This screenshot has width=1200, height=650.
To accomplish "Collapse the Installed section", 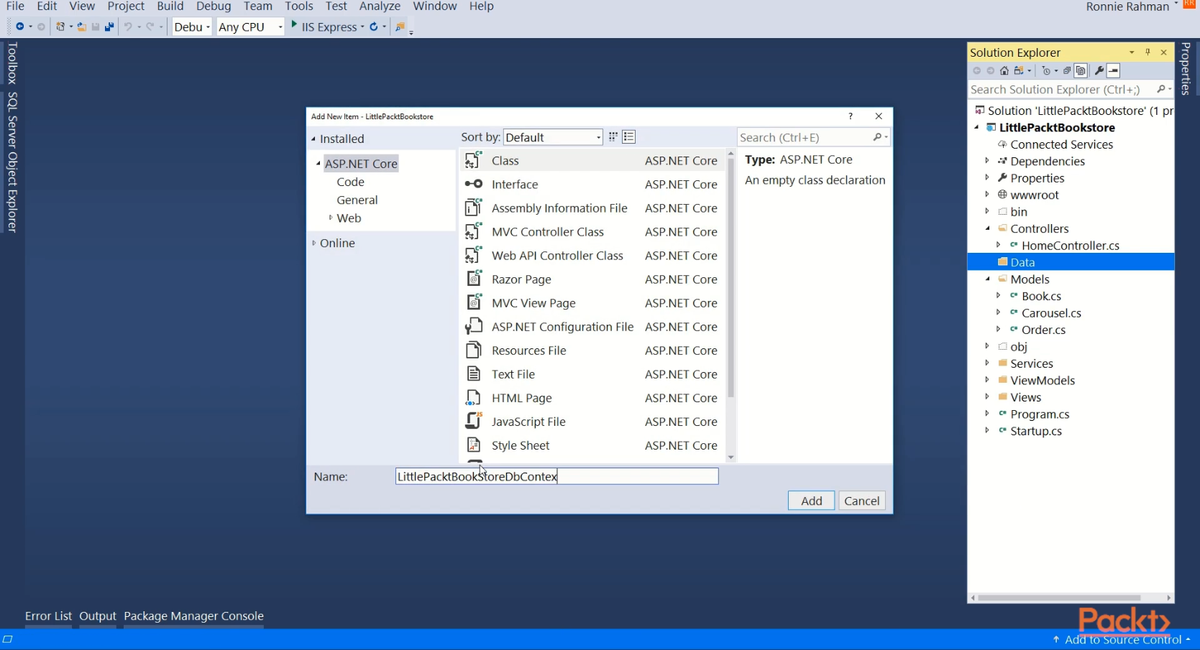I will click(313, 139).
